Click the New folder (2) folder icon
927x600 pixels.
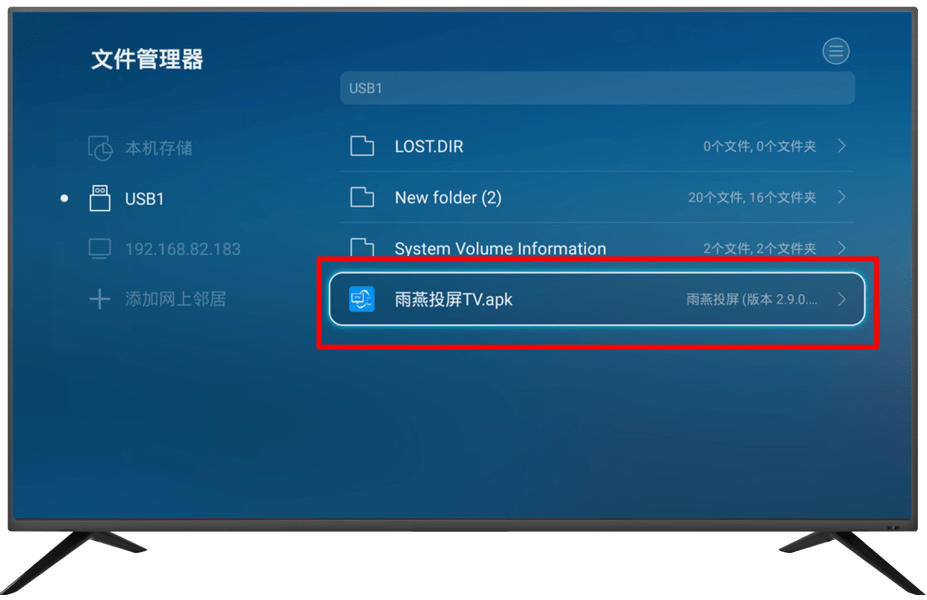362,197
